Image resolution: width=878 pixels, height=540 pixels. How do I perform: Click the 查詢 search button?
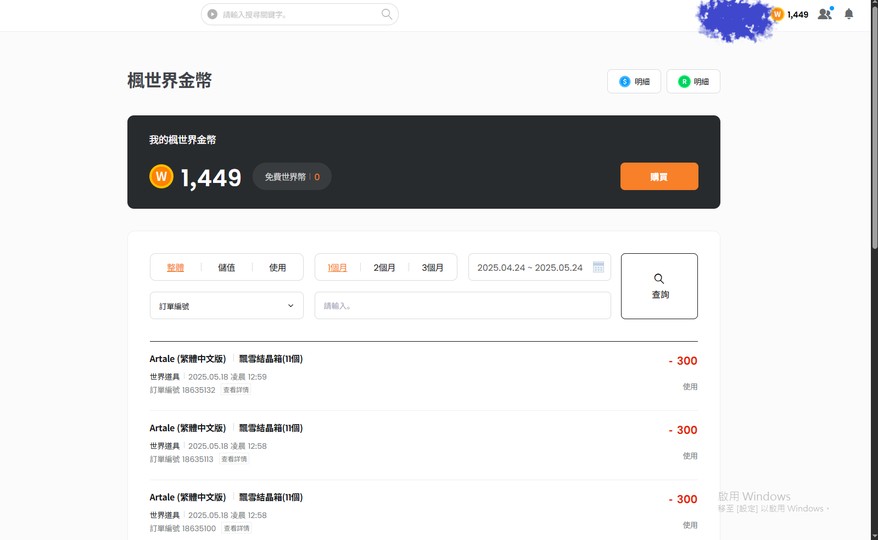[659, 286]
